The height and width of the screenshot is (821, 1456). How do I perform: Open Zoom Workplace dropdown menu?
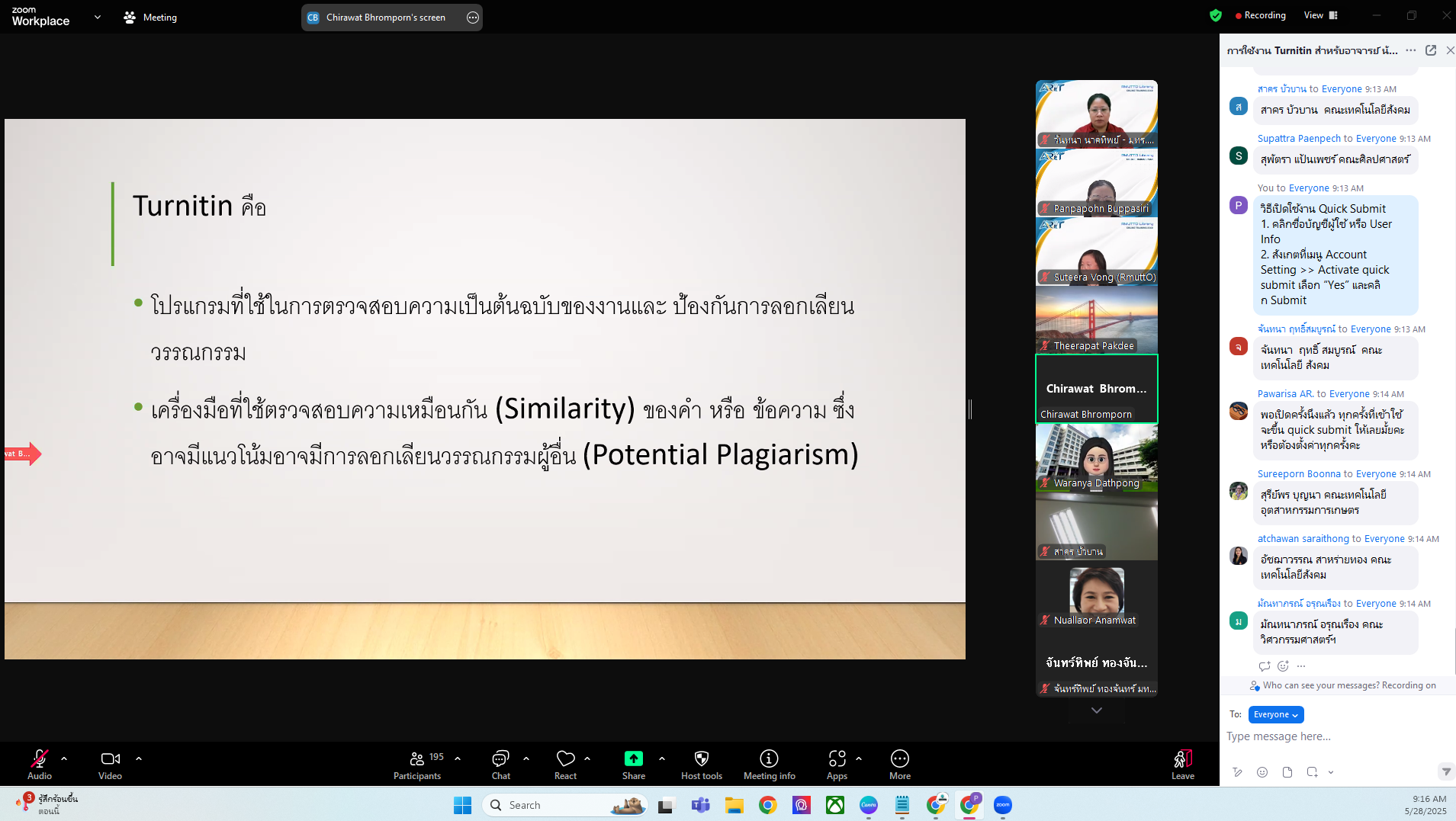[x=98, y=17]
